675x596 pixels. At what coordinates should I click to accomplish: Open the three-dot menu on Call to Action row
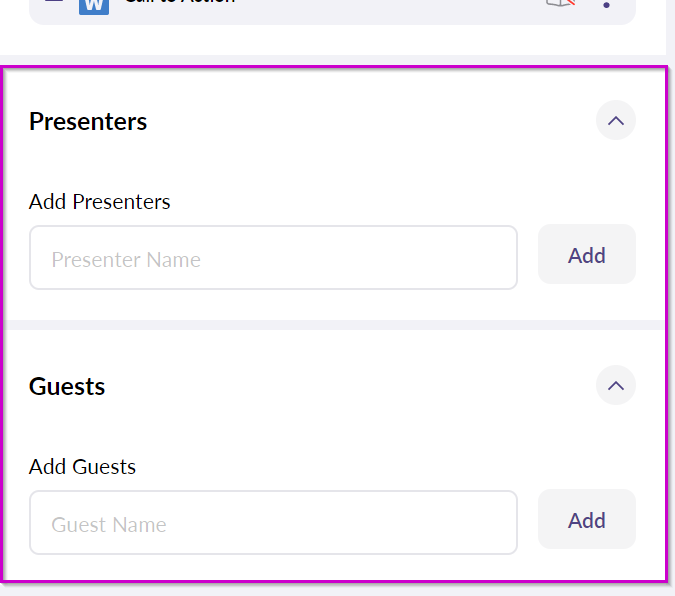(606, 4)
